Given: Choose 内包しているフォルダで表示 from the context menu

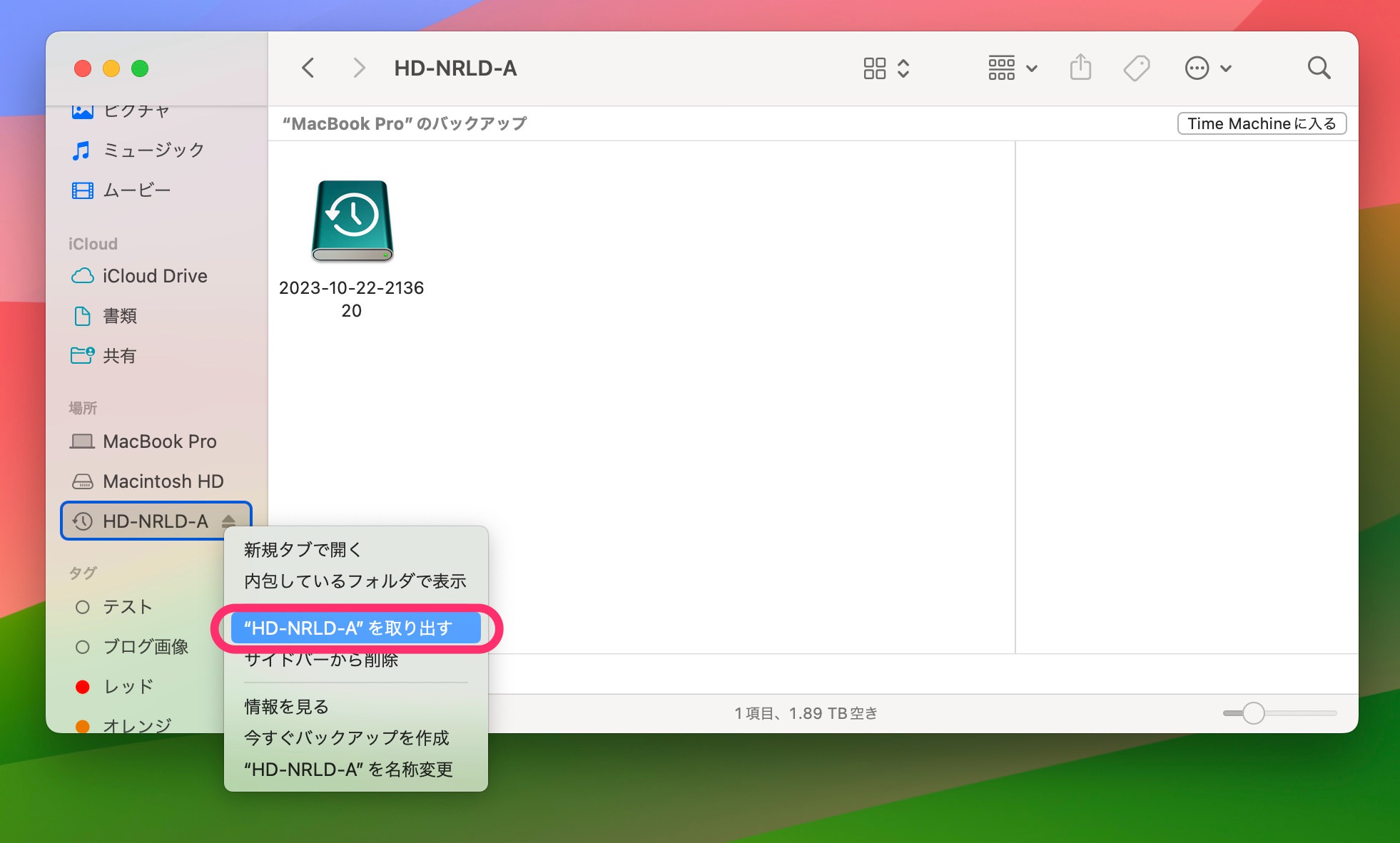Looking at the screenshot, I should pyautogui.click(x=356, y=581).
